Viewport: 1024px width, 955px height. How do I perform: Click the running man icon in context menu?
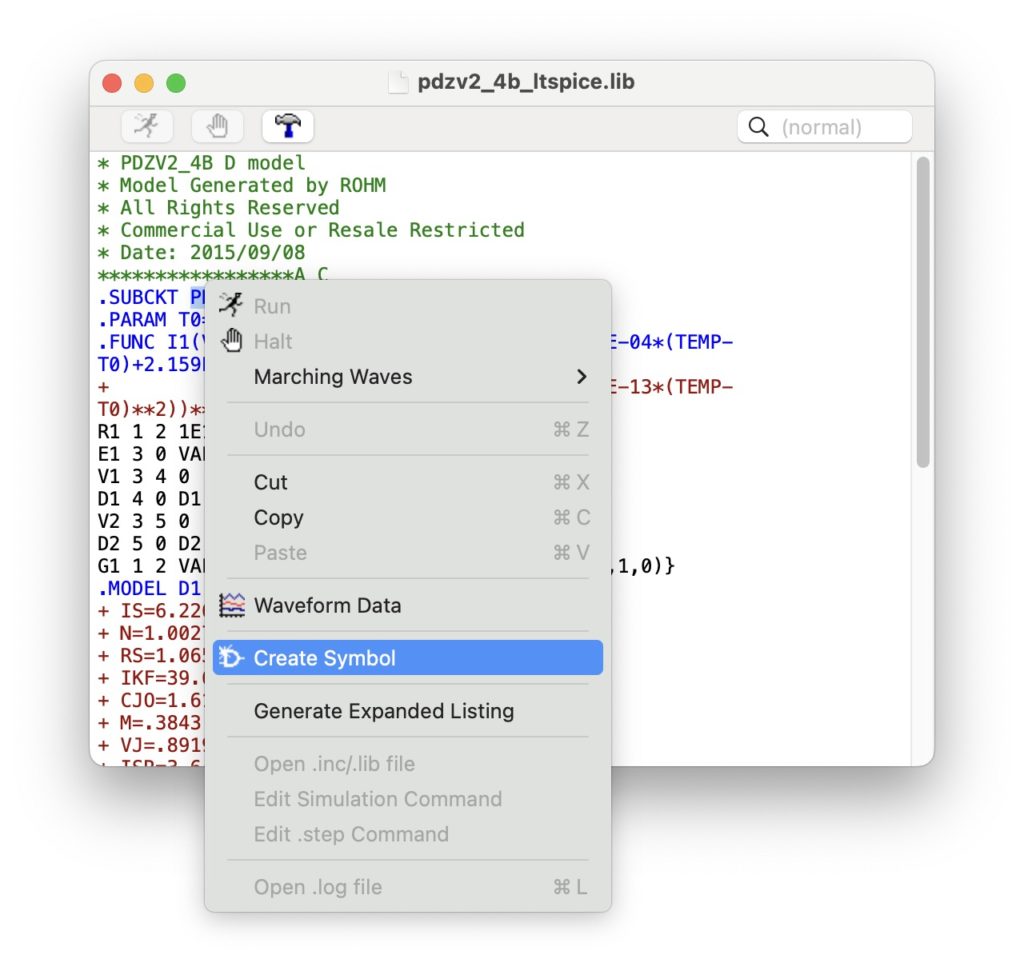(232, 306)
